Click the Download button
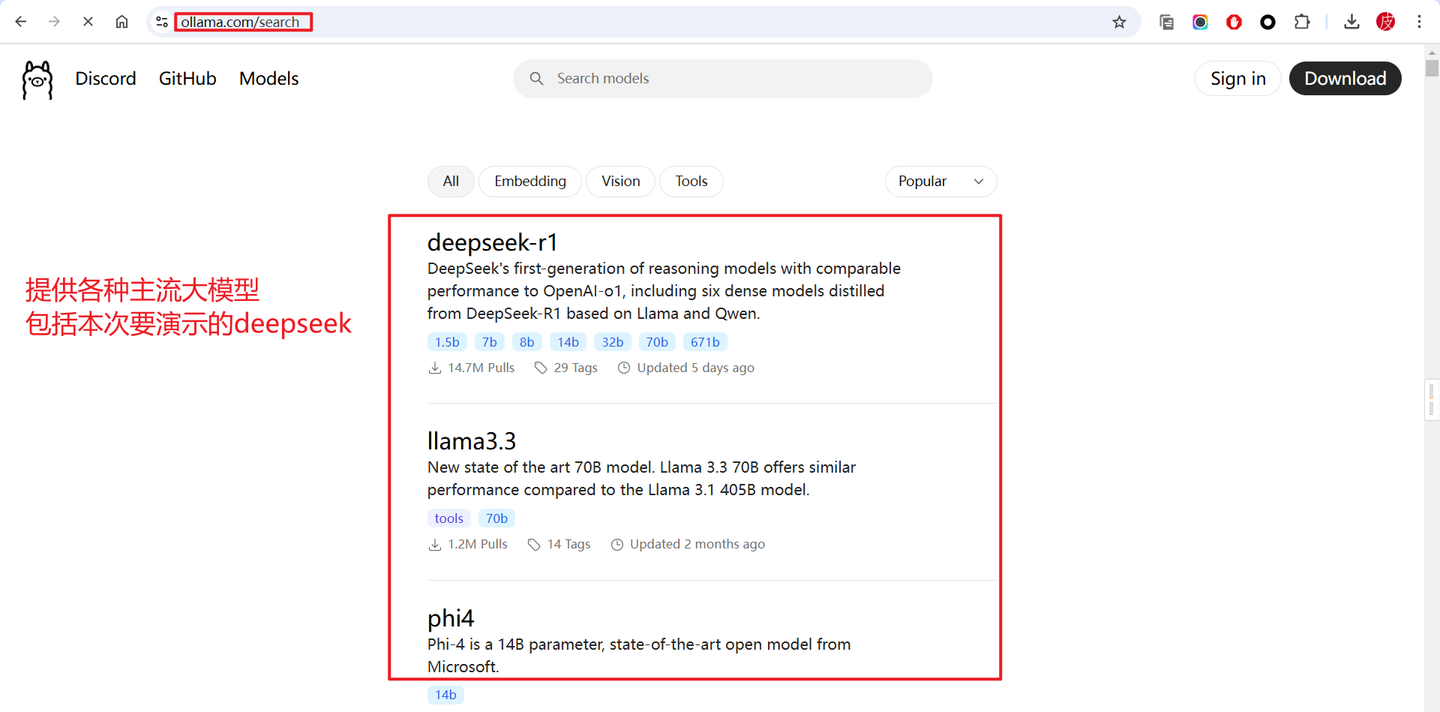Viewport: 1440px width, 712px height. click(1345, 78)
